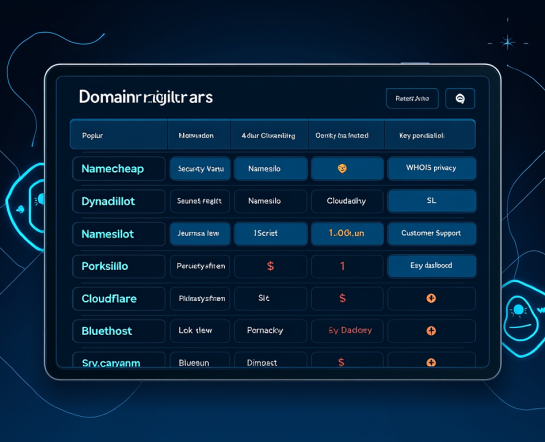Image resolution: width=545 pixels, height=442 pixels.
Task: Open the Cloudflare registrar row
Action: (x=119, y=298)
